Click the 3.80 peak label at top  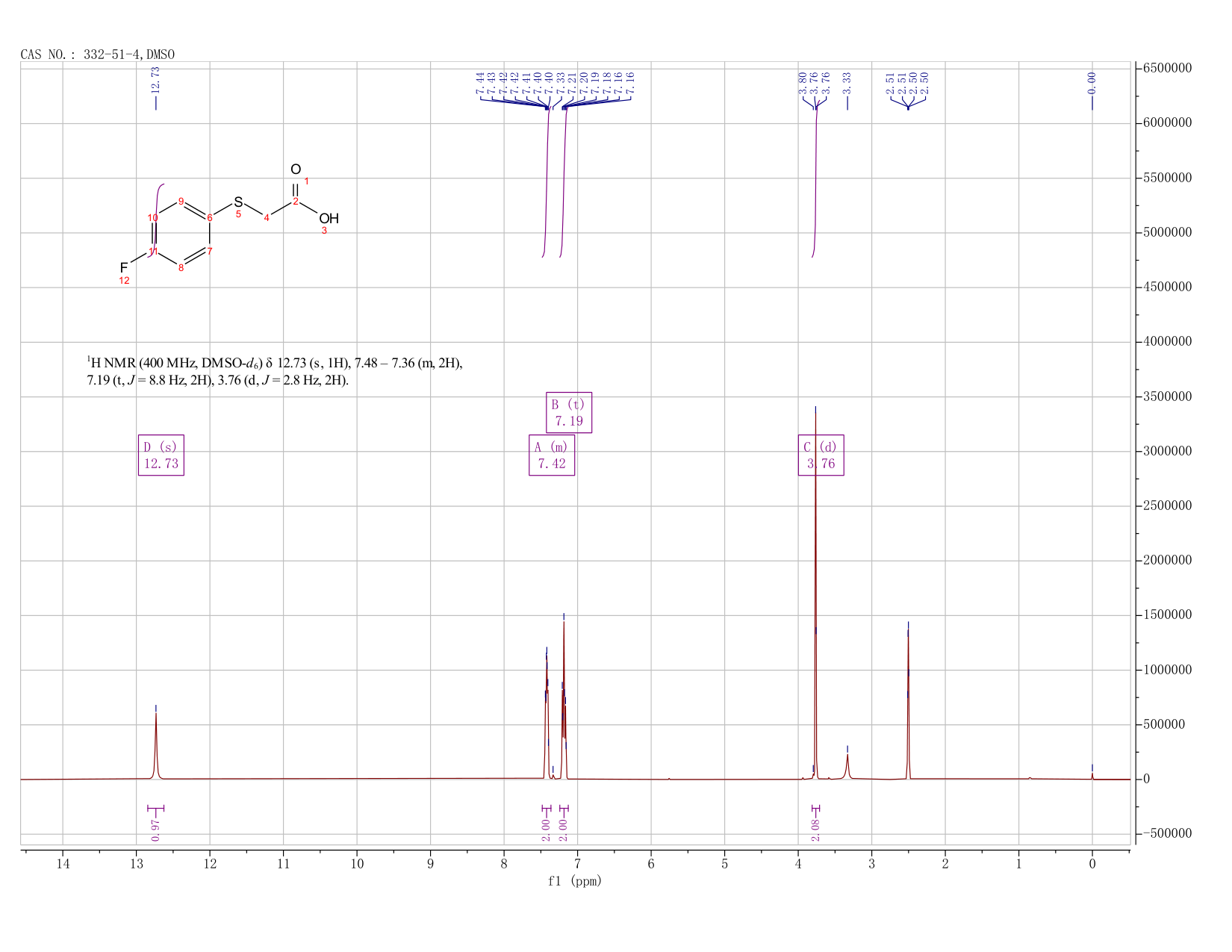(x=803, y=83)
